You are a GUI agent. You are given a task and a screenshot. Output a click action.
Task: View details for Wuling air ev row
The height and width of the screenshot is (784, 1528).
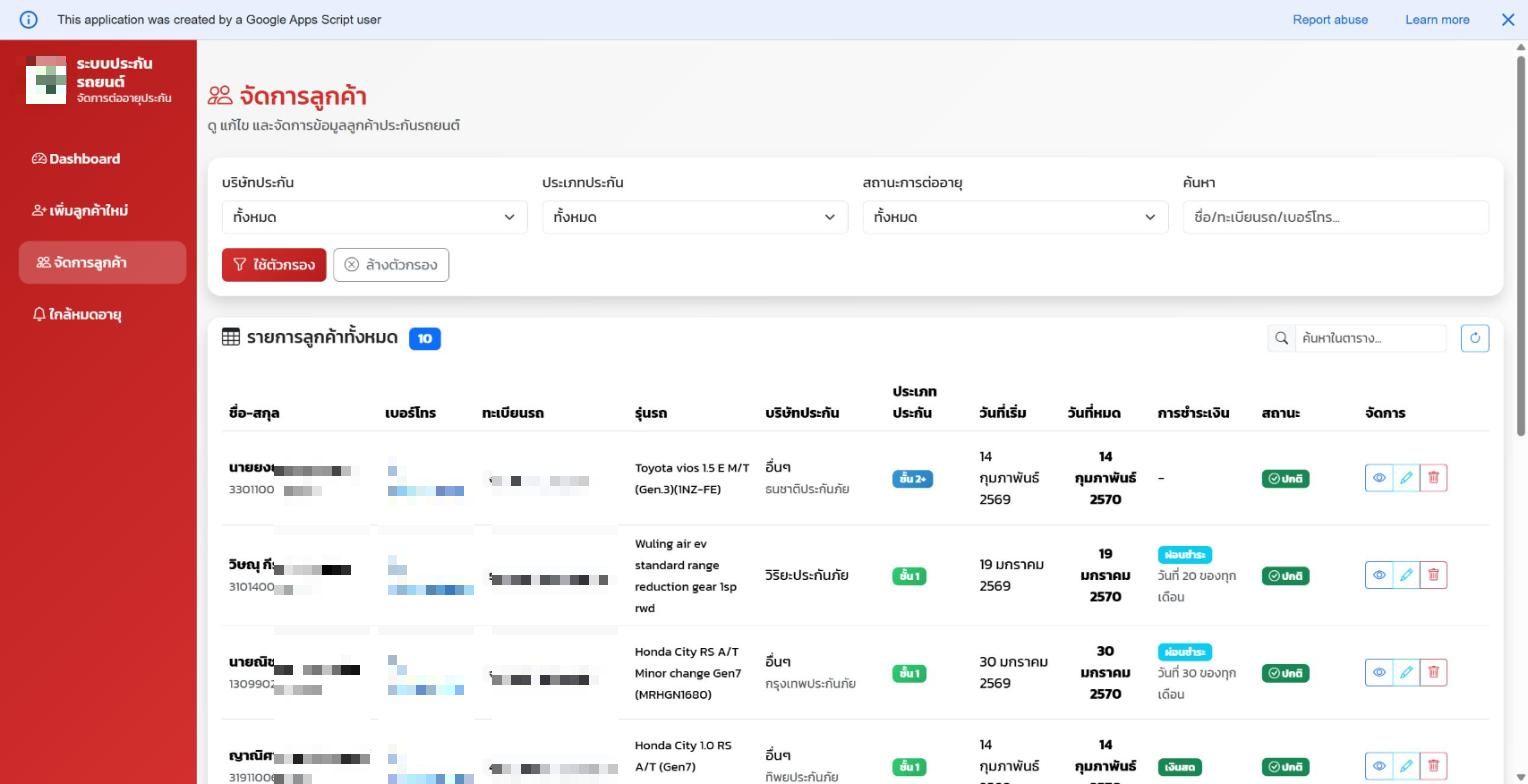coord(1378,575)
